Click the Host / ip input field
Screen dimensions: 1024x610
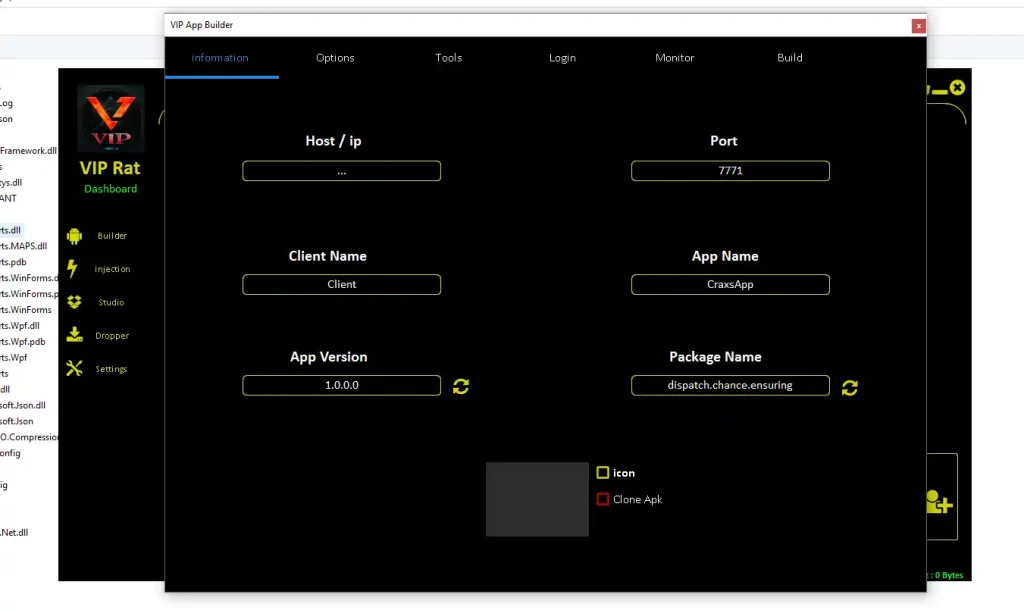[x=341, y=171]
